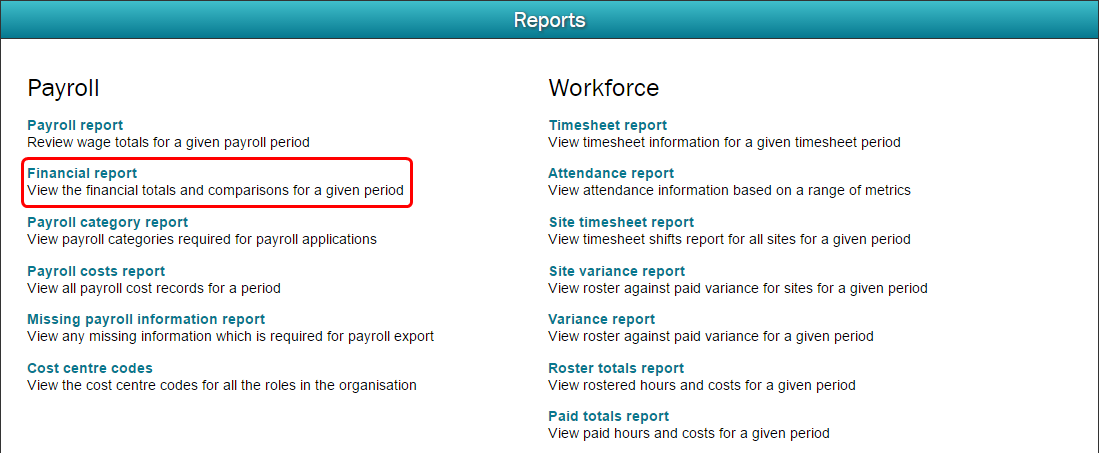Open the Cost centre codes link
The height and width of the screenshot is (453, 1099).
pyautogui.click(x=90, y=368)
